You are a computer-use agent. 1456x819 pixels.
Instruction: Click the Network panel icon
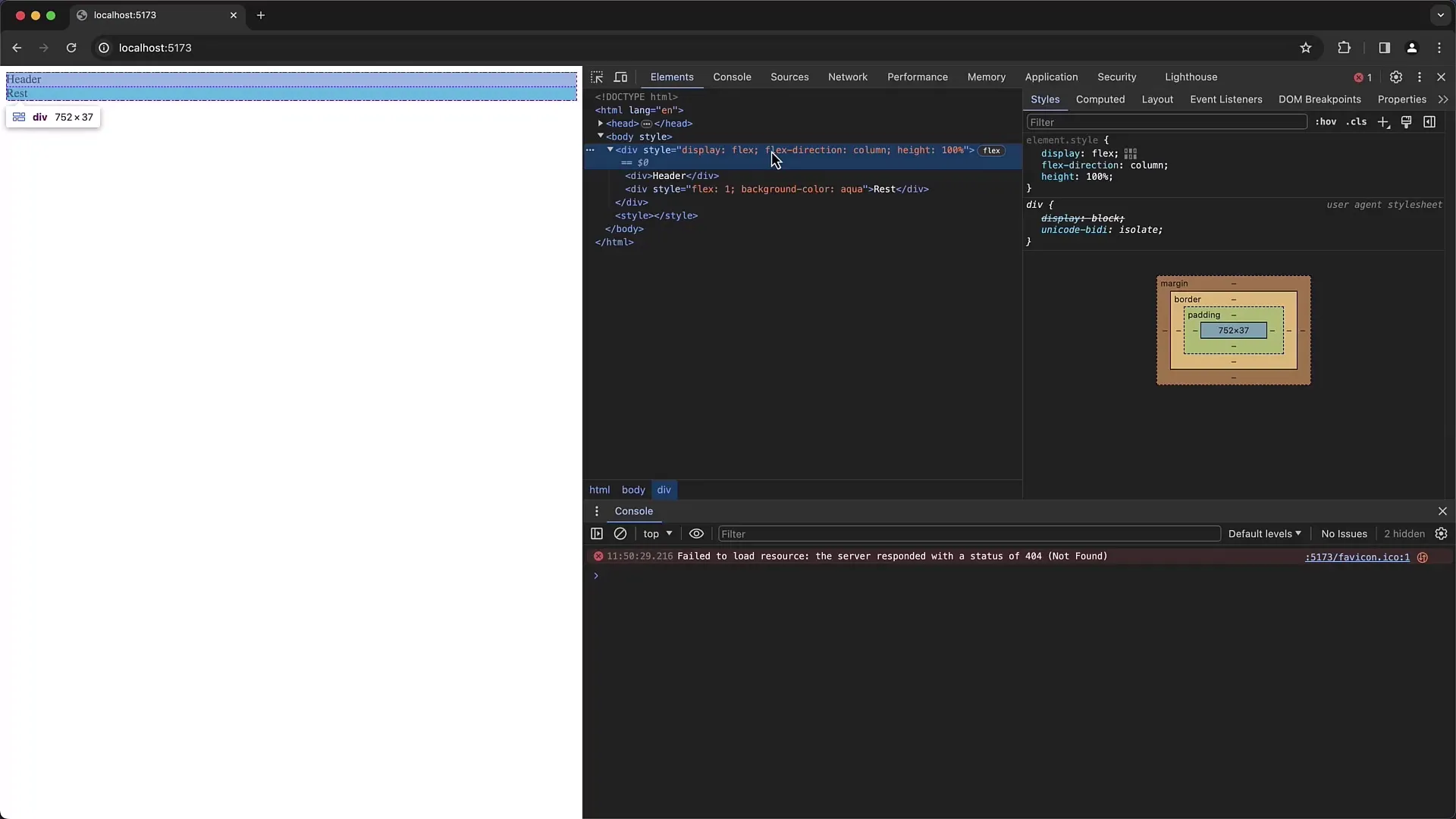(848, 77)
